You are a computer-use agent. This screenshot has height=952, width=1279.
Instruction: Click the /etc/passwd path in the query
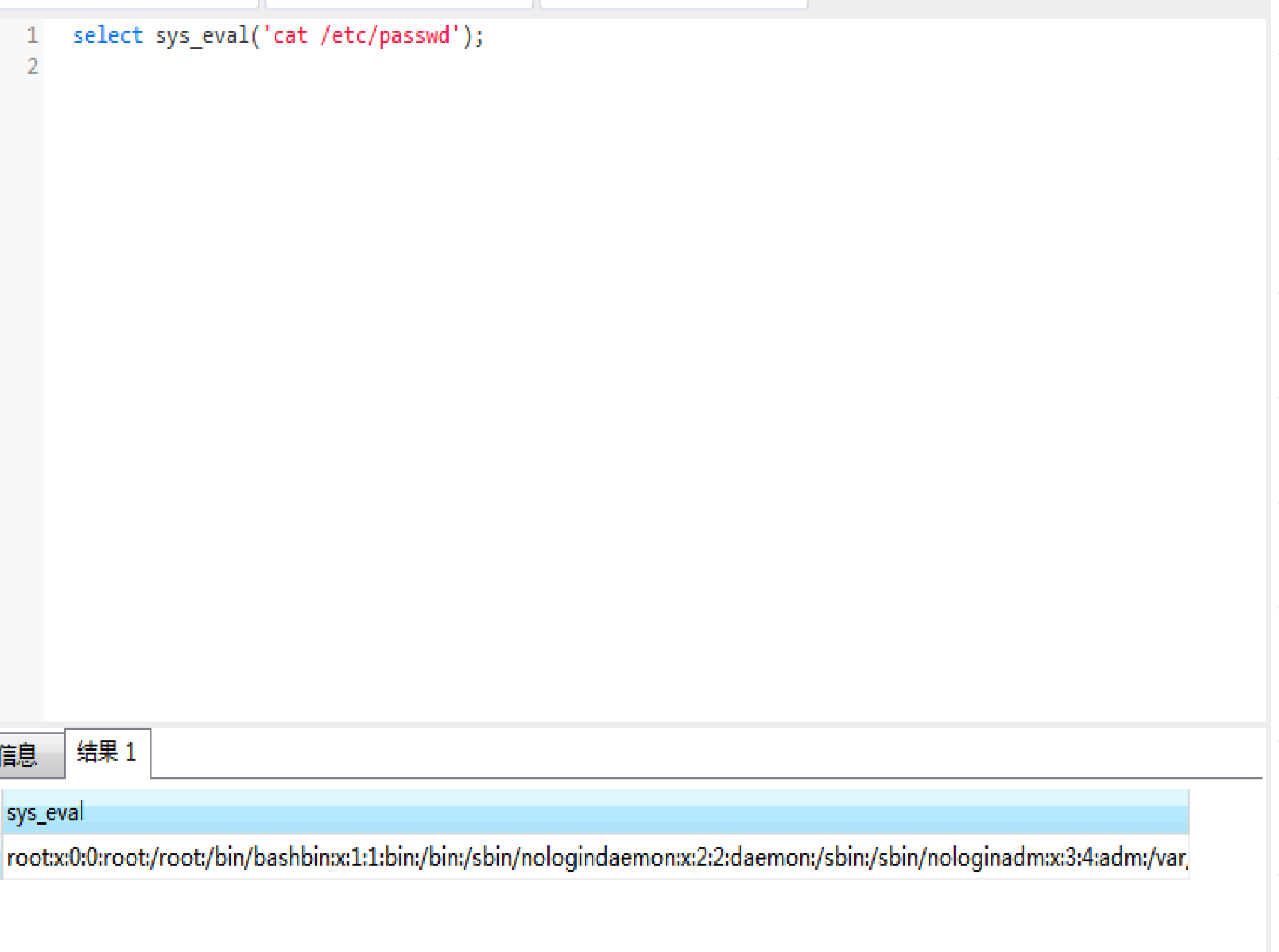coord(385,35)
